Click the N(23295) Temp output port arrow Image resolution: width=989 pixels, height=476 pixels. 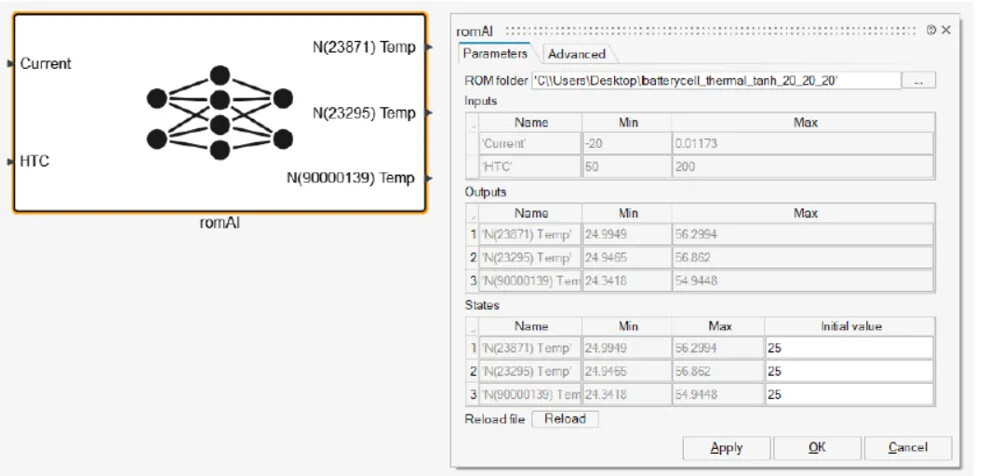(429, 113)
